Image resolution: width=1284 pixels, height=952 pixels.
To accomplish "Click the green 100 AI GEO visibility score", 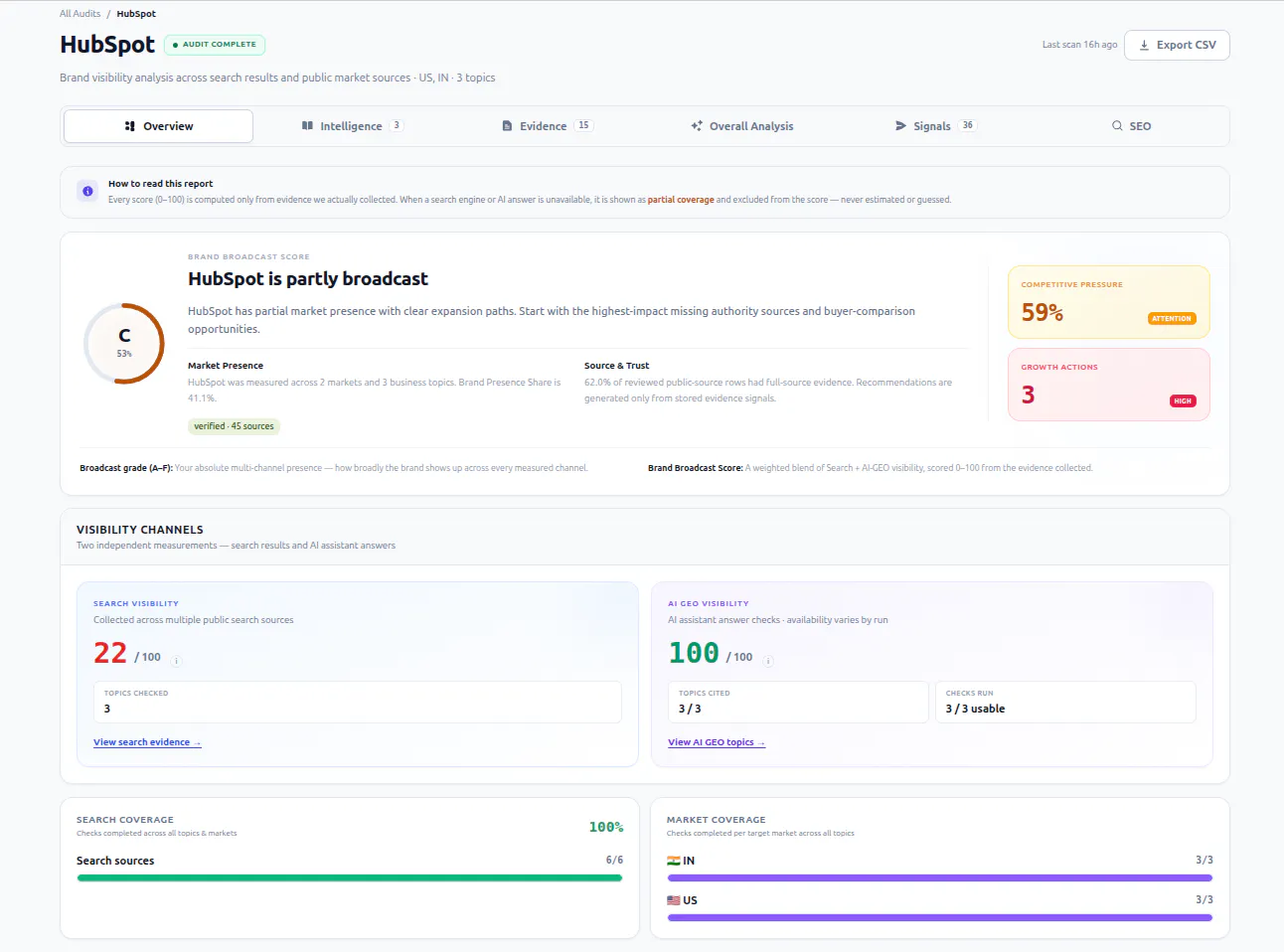I will [694, 653].
